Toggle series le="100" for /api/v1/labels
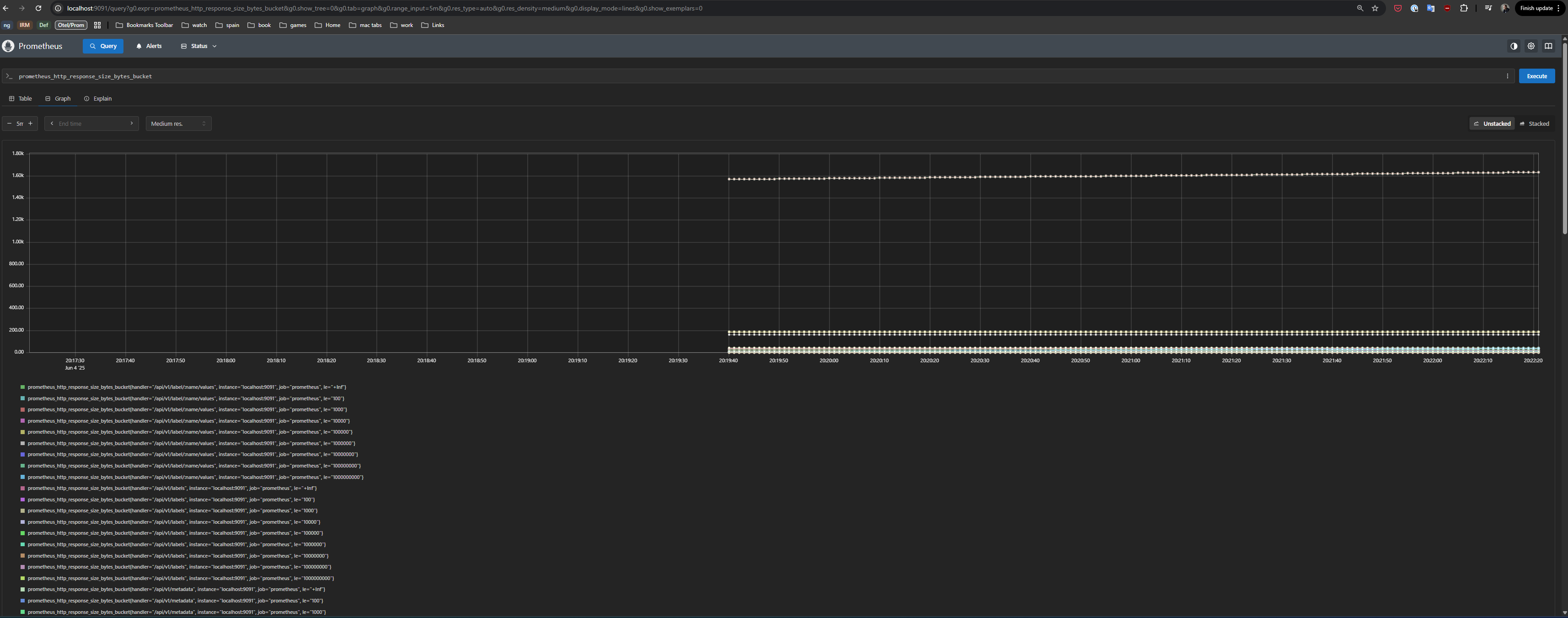1568x618 pixels. [167, 500]
